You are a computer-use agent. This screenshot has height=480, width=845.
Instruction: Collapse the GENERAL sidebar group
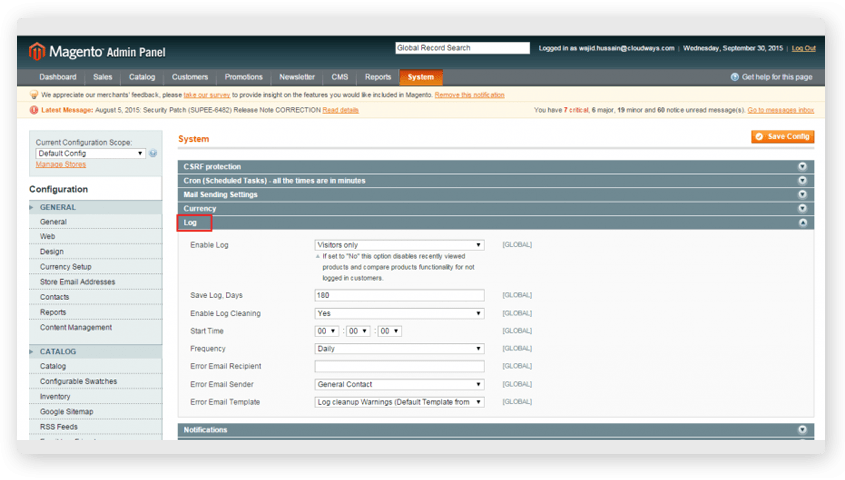(x=95, y=207)
